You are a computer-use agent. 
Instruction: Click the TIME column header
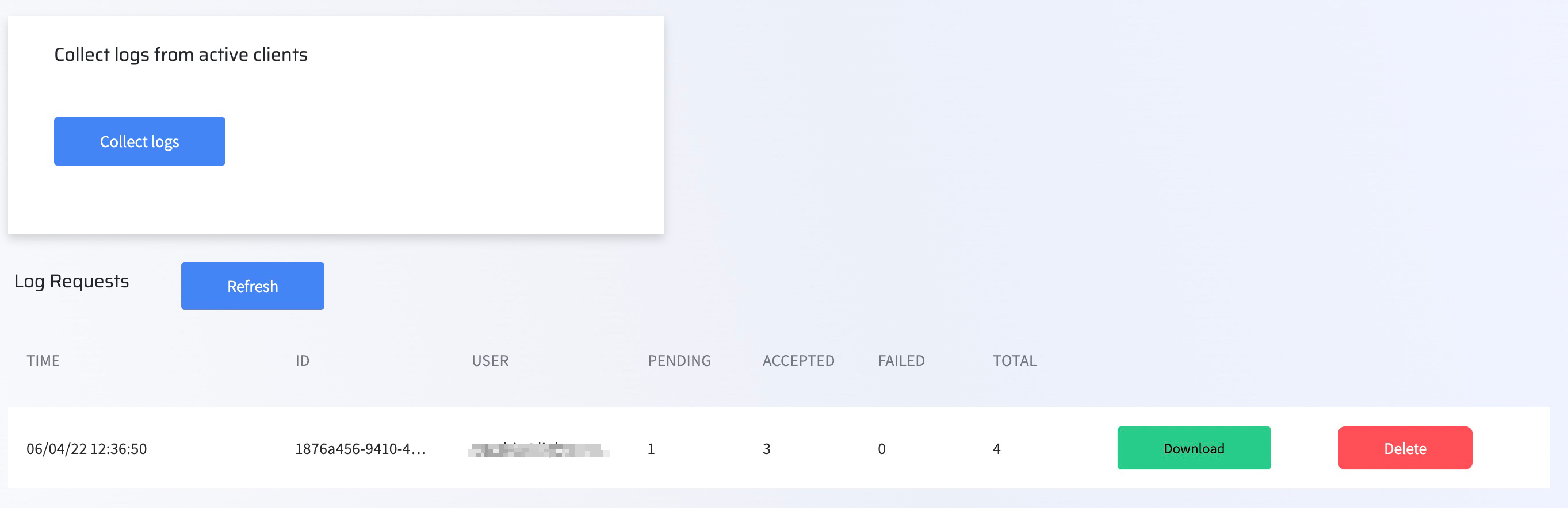(43, 361)
